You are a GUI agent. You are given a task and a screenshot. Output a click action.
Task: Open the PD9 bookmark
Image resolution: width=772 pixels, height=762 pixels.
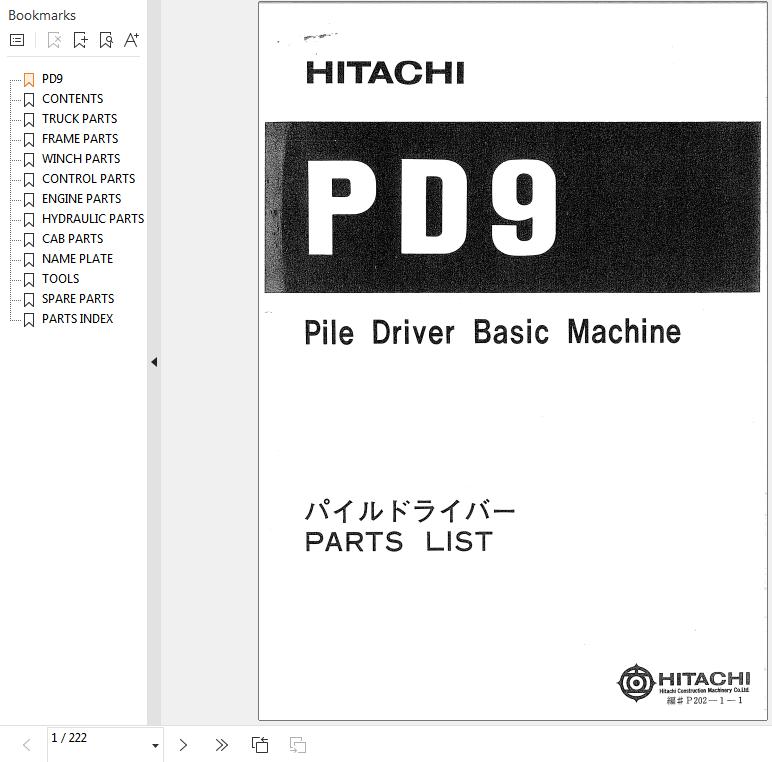coord(52,79)
